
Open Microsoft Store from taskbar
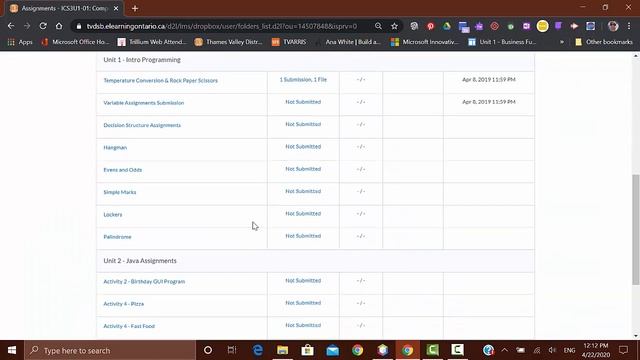tap(307, 350)
